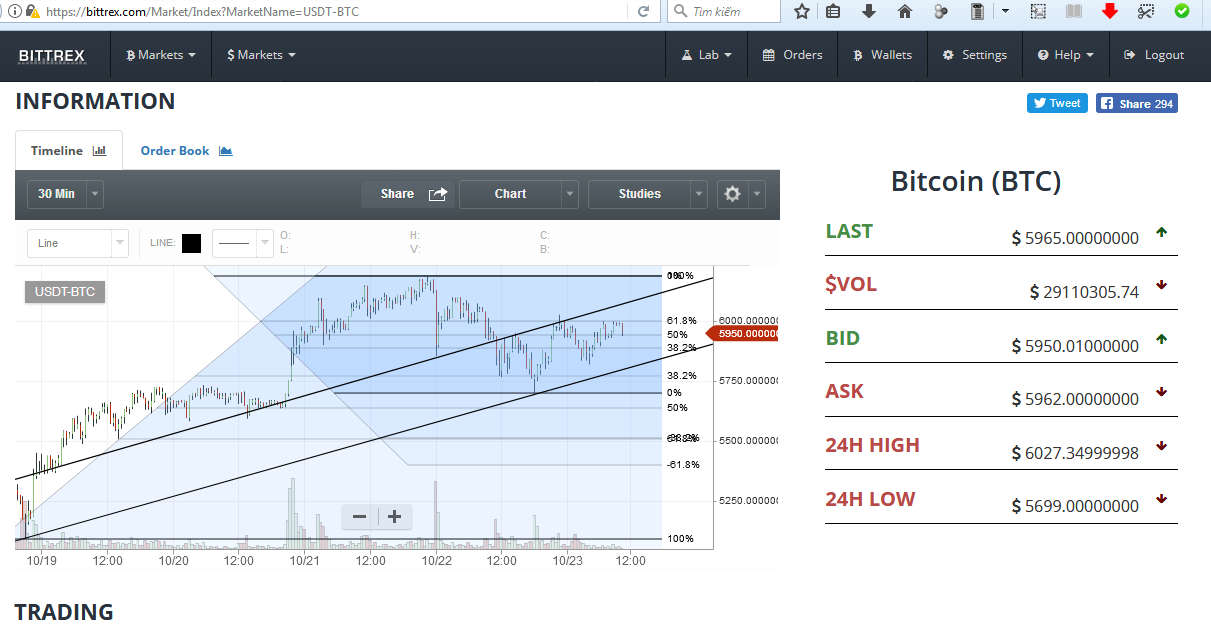Click the dashed selection capture icon
This screenshot has height=637, width=1211.
(1039, 11)
